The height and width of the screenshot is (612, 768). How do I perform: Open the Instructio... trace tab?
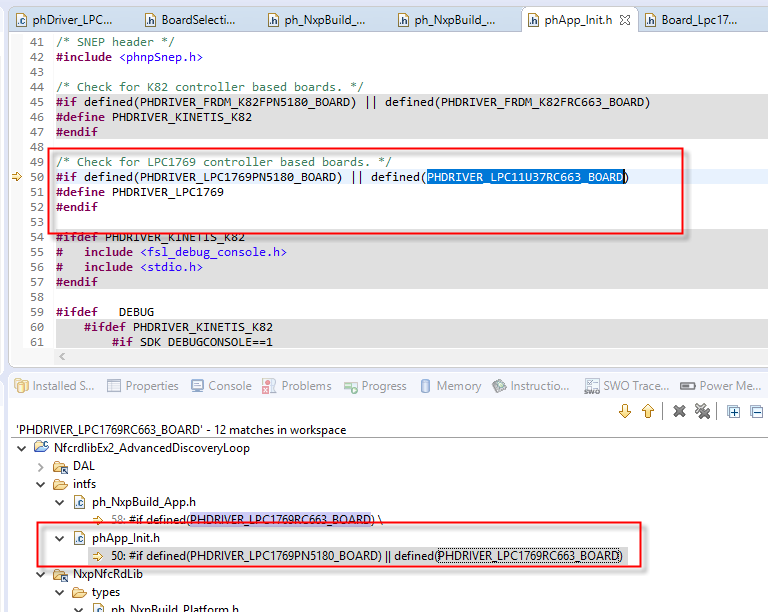pyautogui.click(x=531, y=386)
